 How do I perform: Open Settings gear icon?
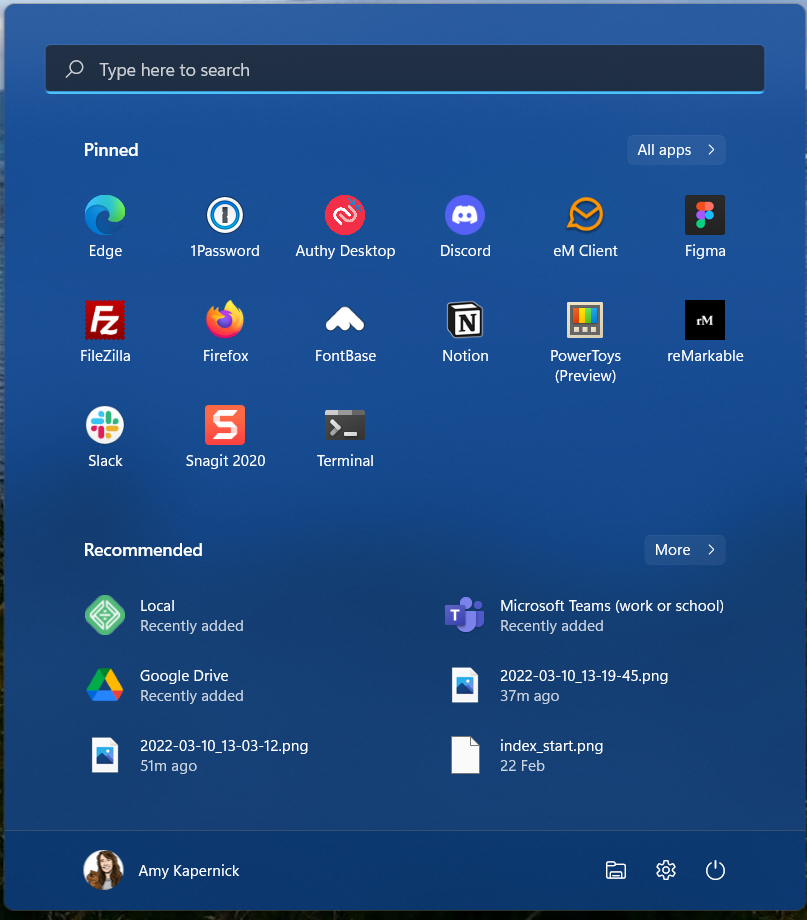[666, 870]
